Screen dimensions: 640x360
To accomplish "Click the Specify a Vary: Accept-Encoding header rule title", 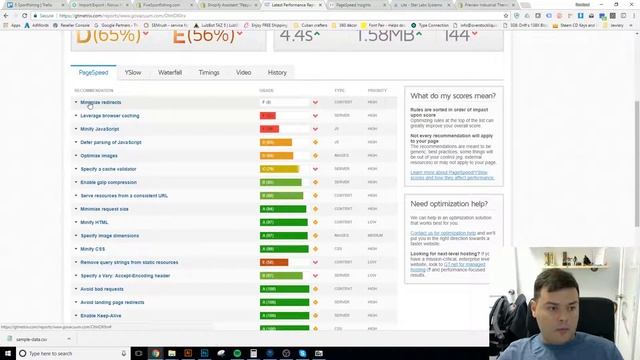I will tap(125, 276).
